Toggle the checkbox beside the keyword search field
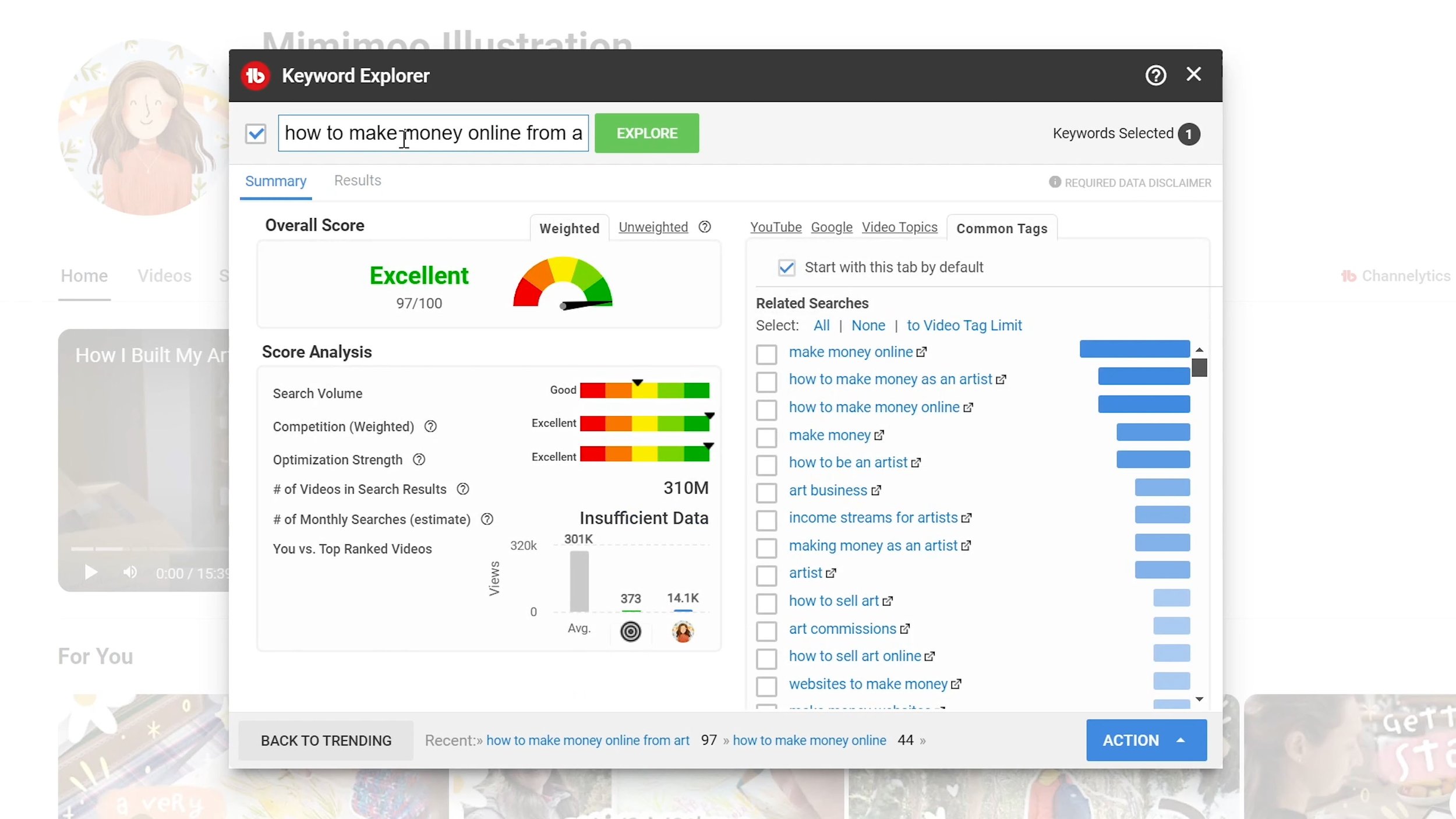The height and width of the screenshot is (819, 1456). click(256, 134)
